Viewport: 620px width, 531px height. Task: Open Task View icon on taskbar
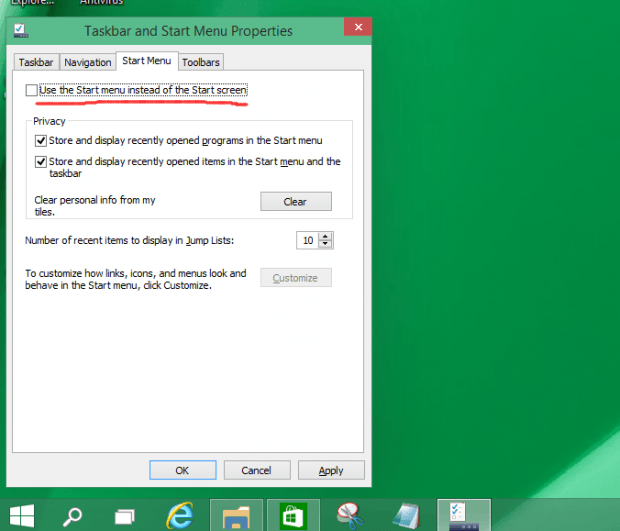pos(125,516)
